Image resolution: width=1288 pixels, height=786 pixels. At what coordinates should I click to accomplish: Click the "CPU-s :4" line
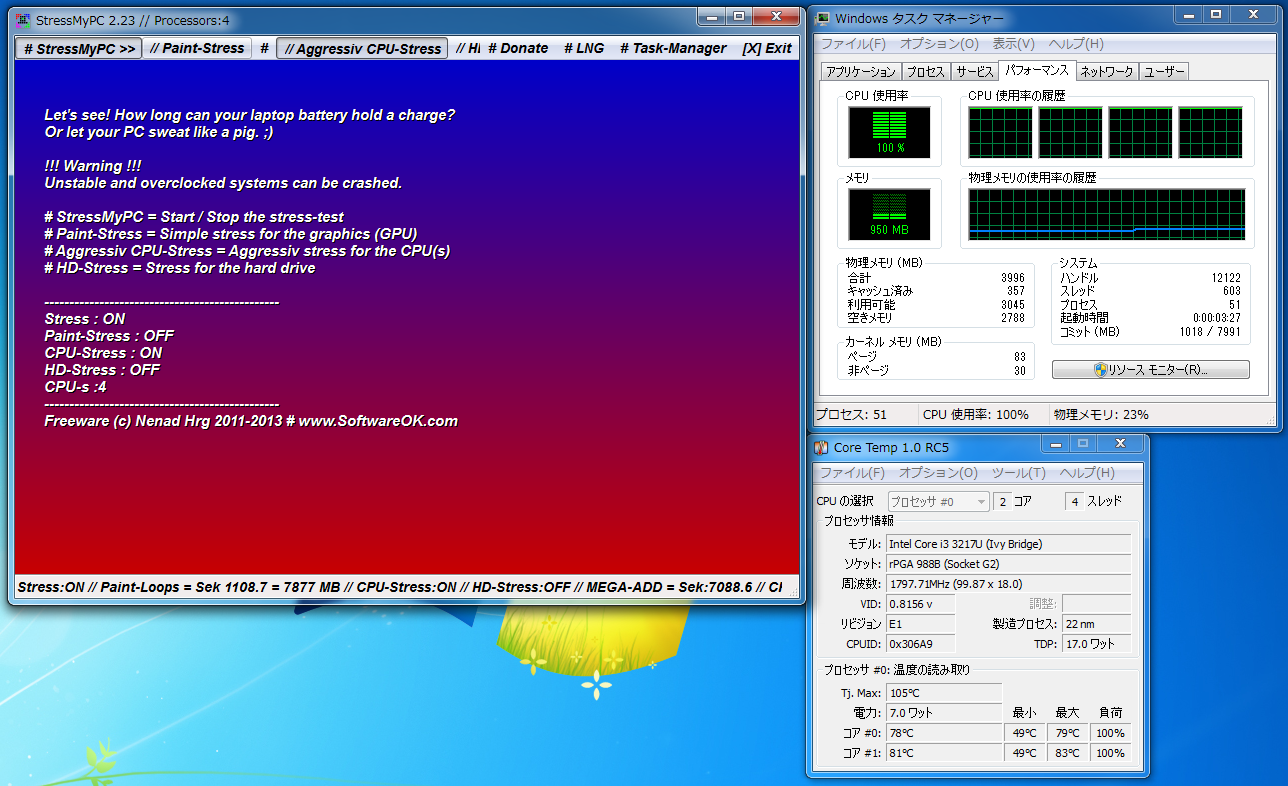point(75,387)
